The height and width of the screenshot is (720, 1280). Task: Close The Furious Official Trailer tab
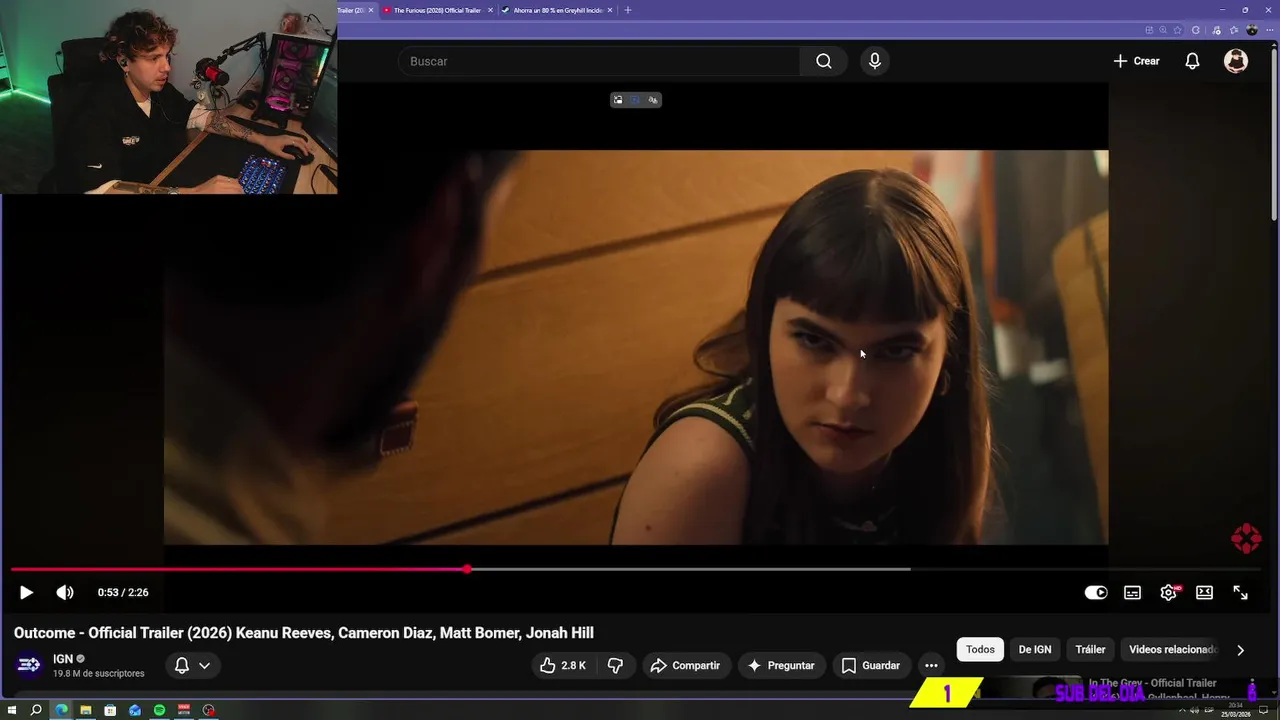490,10
